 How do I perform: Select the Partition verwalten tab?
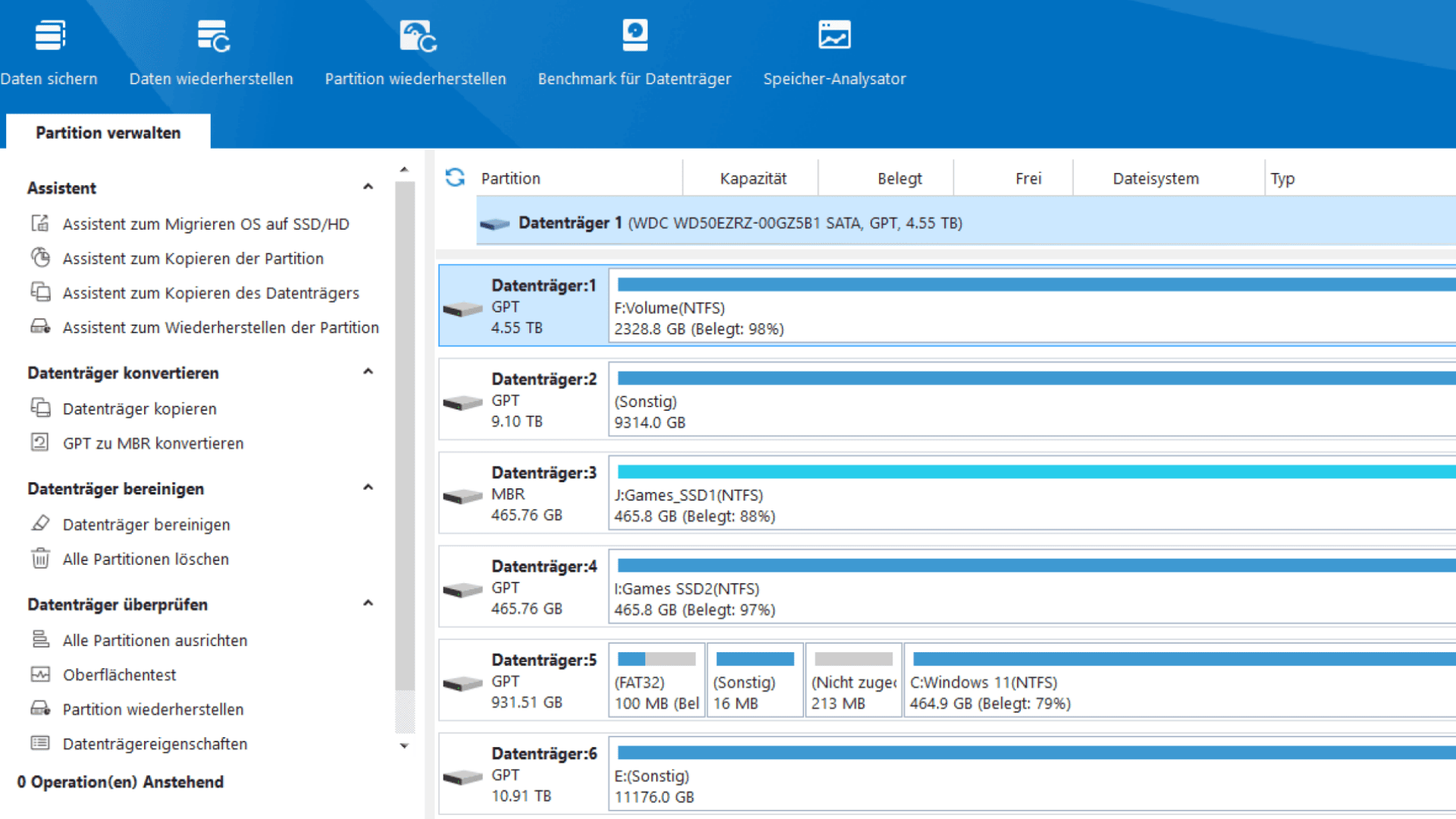click(x=108, y=133)
